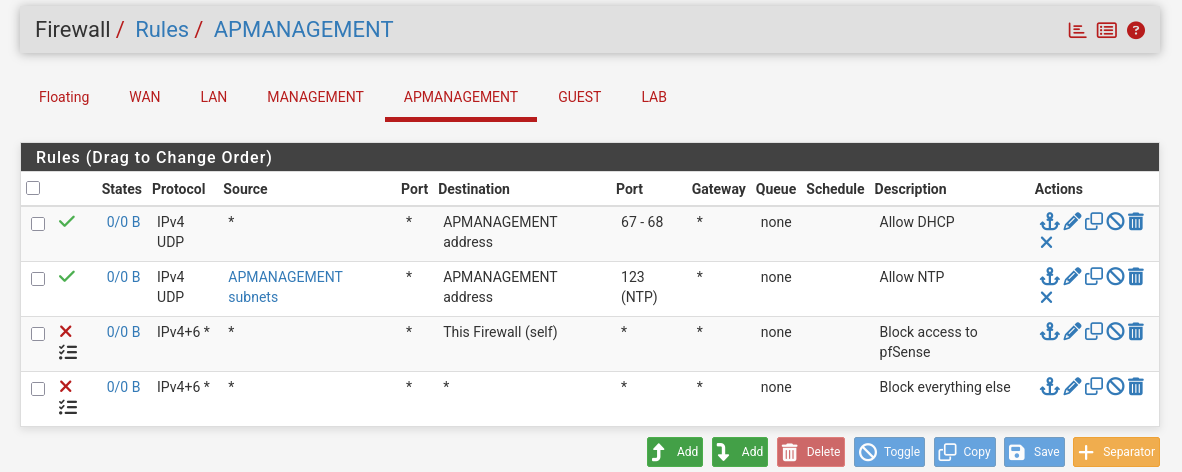Disable the Block access to pfSense rule

pyautogui.click(x=1116, y=332)
